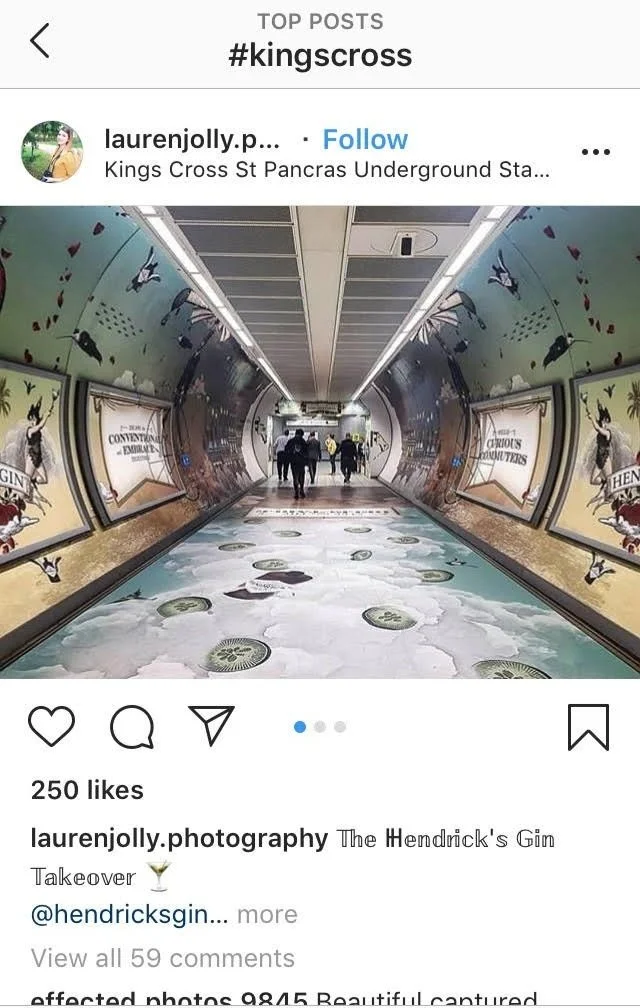Viewport: 640px width, 1008px height.
Task: Tap the back arrow icon
Action: (40, 40)
